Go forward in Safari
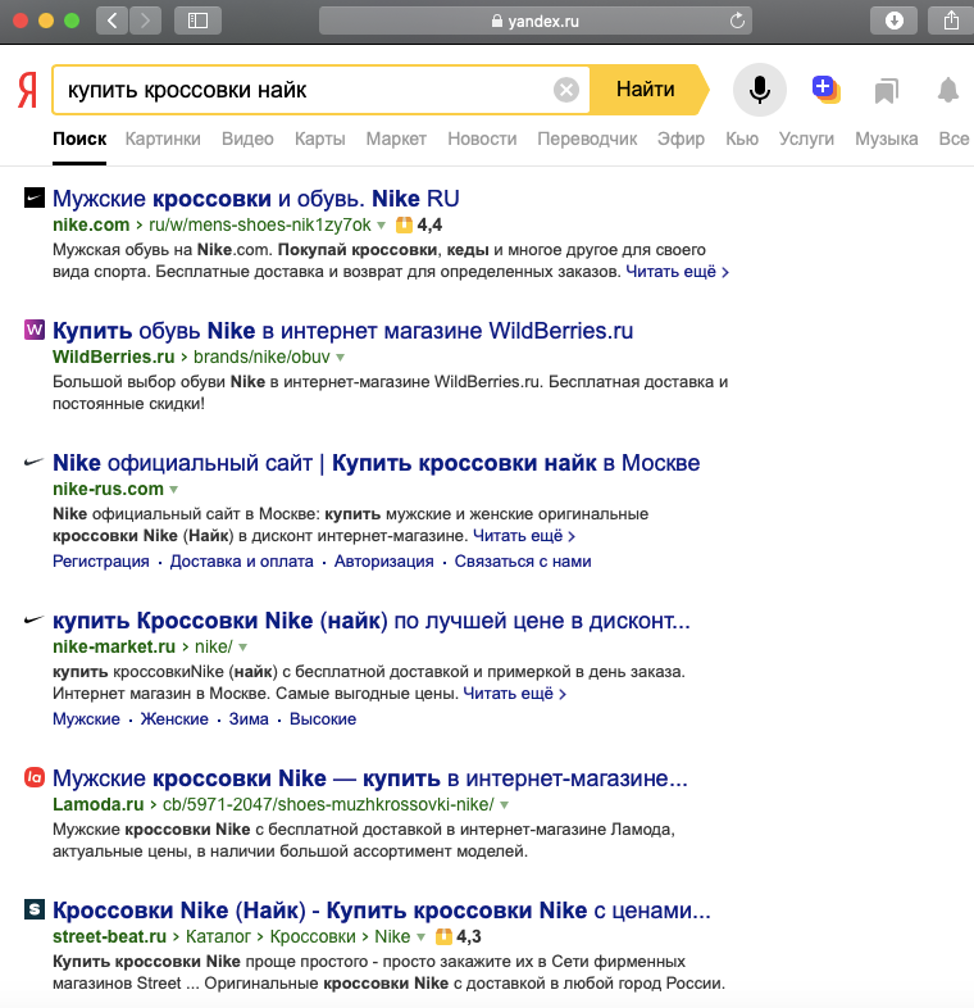974x1008 pixels. (x=145, y=21)
